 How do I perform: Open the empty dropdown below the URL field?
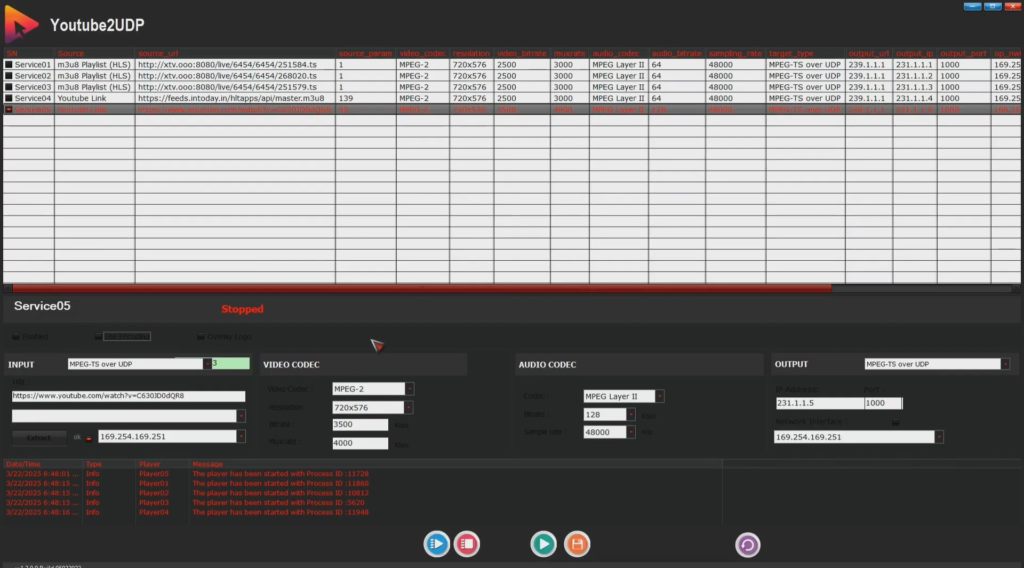coord(241,416)
